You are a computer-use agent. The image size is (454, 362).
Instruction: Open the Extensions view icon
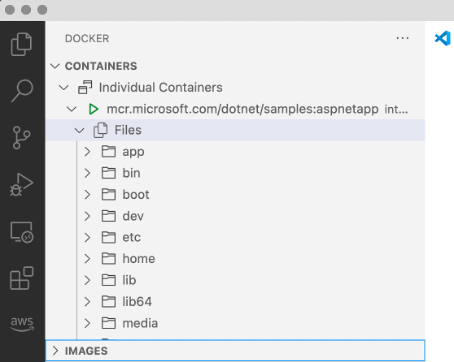pyautogui.click(x=22, y=278)
